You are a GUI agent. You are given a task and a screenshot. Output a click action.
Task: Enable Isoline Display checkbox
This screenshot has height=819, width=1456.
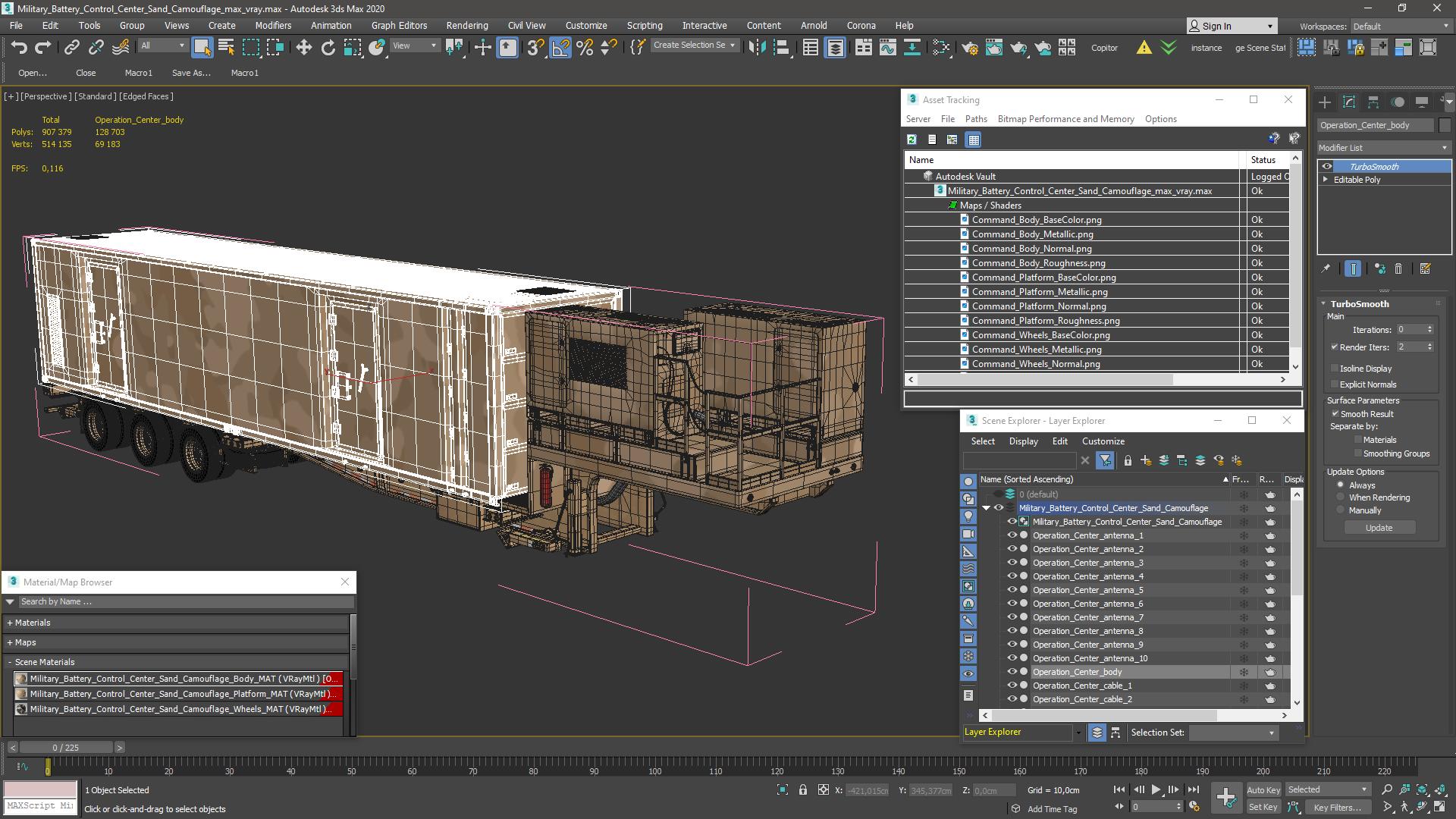point(1335,369)
